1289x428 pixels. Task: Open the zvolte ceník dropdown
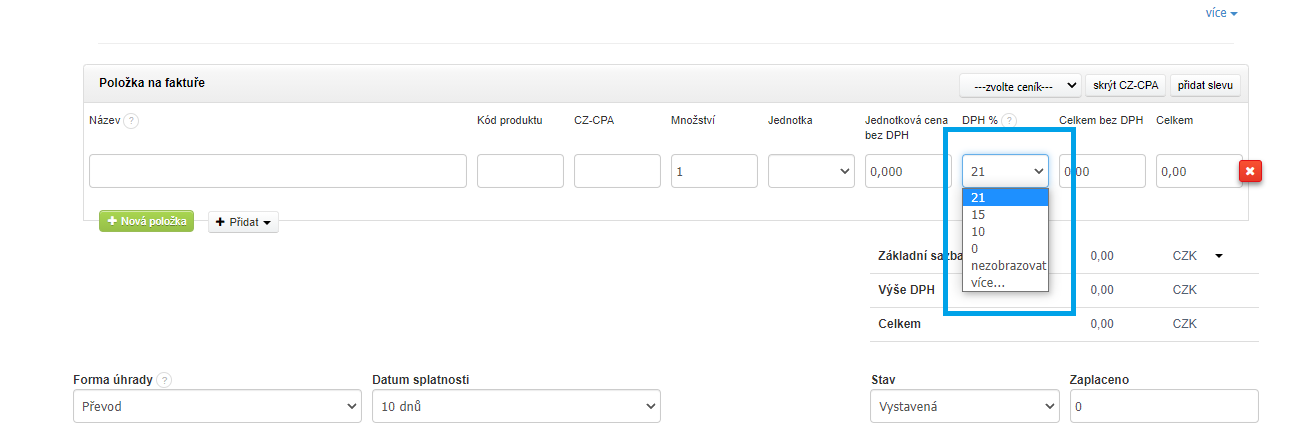click(1020, 86)
